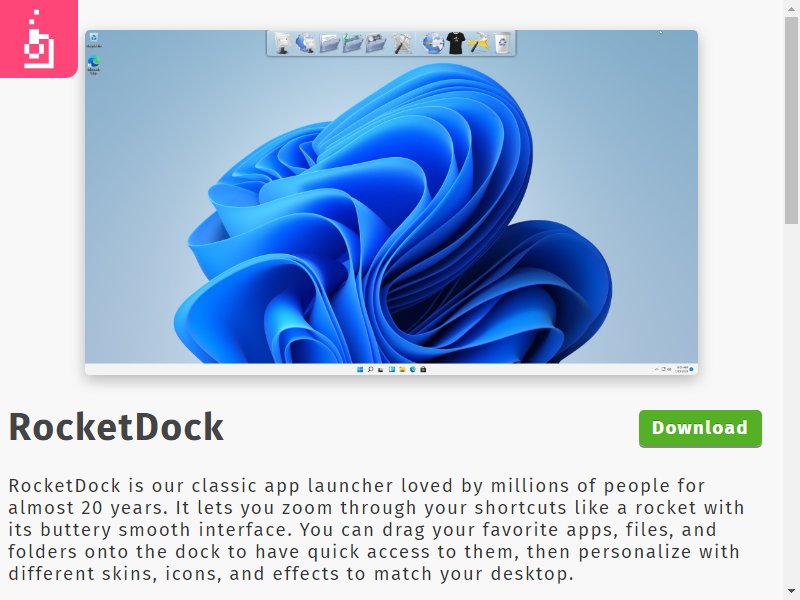Click the green Download button

[700, 428]
